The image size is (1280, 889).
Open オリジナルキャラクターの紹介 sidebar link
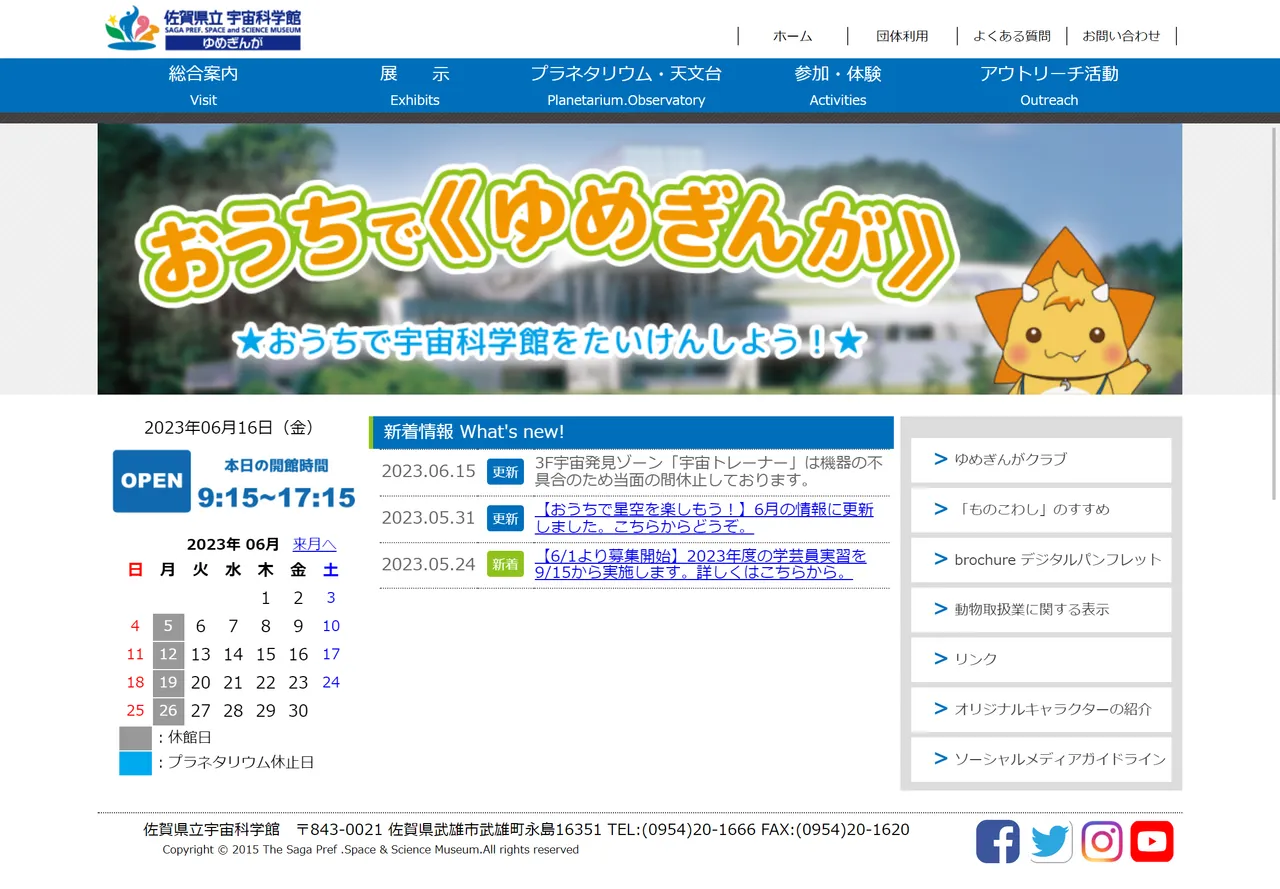1041,709
